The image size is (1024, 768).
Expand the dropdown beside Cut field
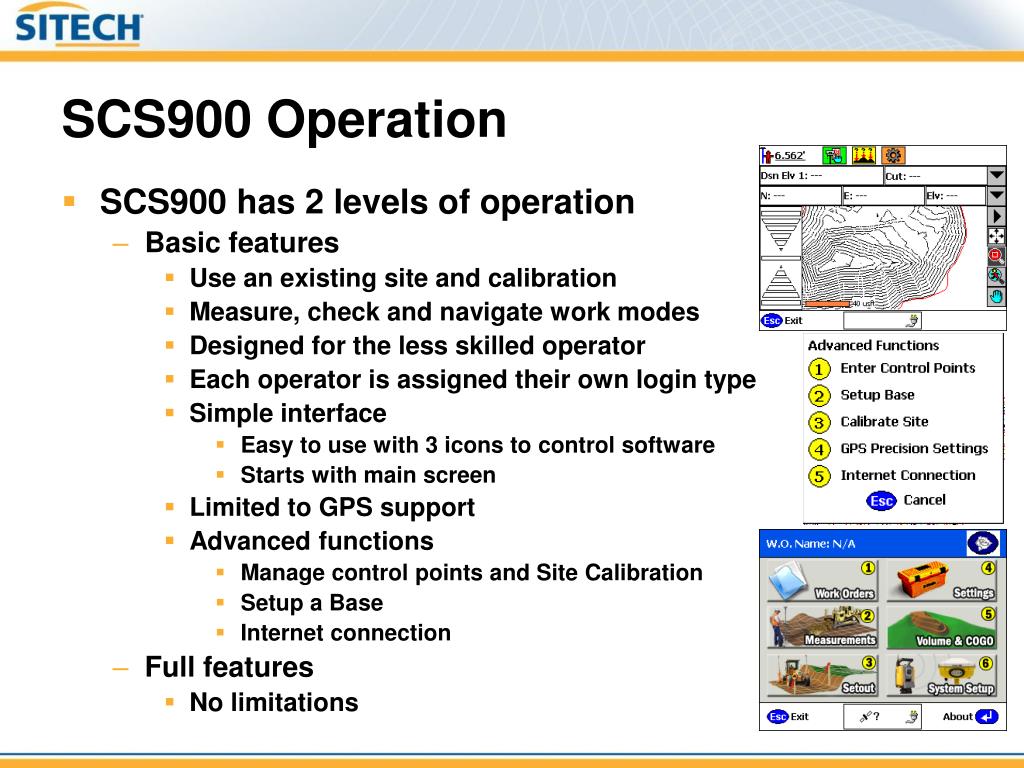(x=996, y=175)
